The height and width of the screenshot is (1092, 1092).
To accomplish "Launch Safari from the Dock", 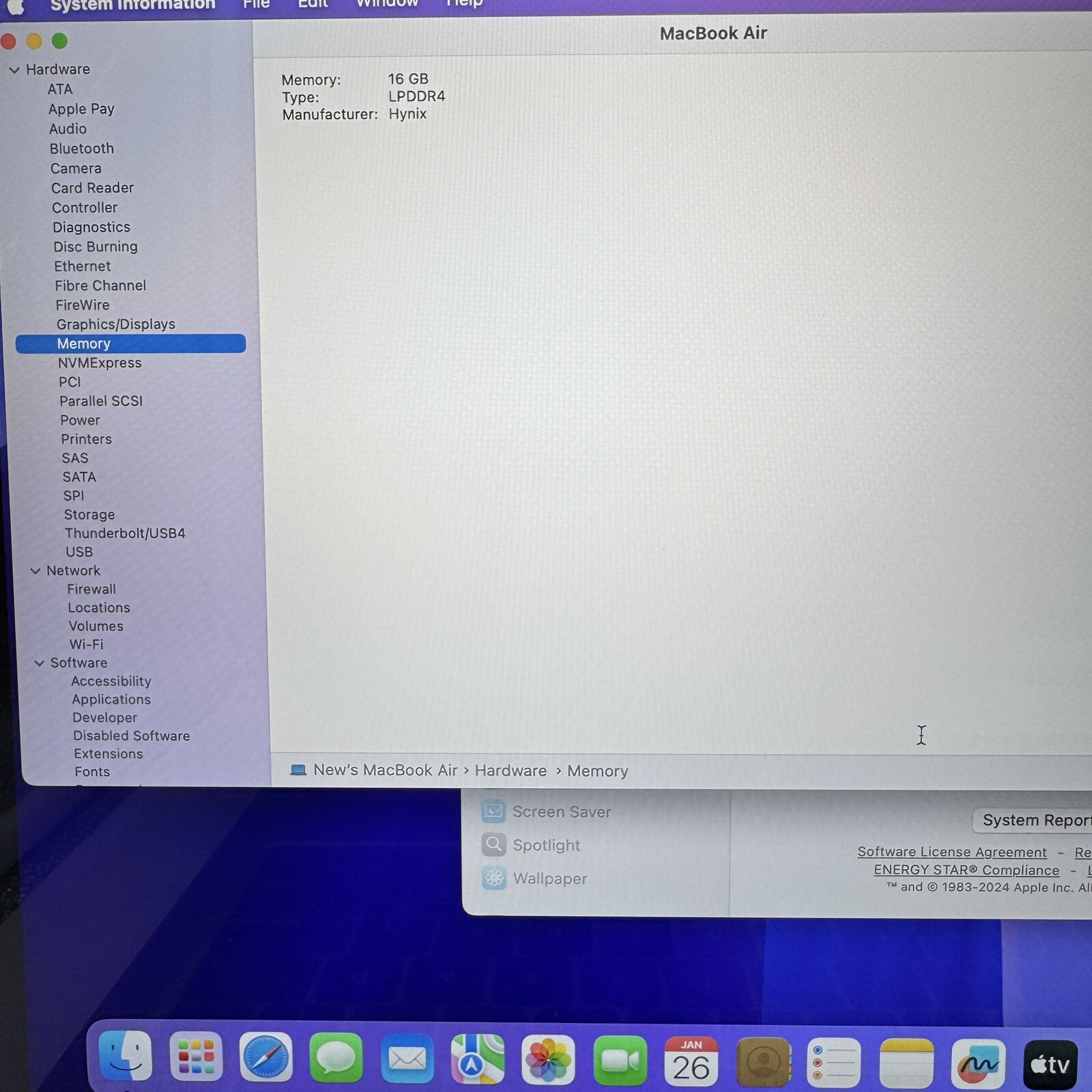I will [x=266, y=1057].
